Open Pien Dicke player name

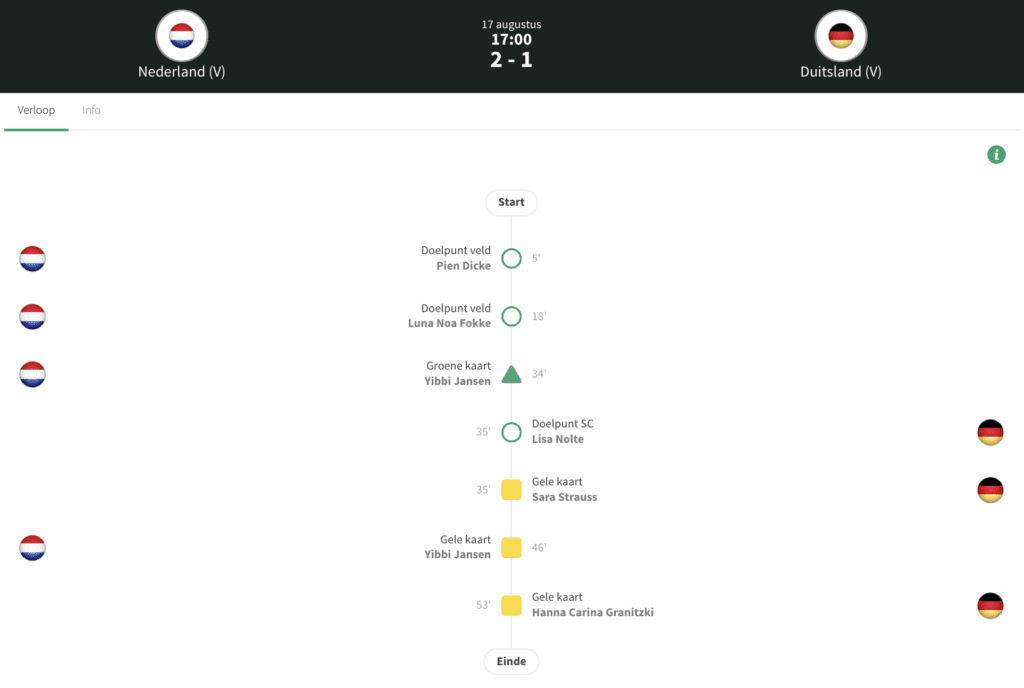coord(464,266)
